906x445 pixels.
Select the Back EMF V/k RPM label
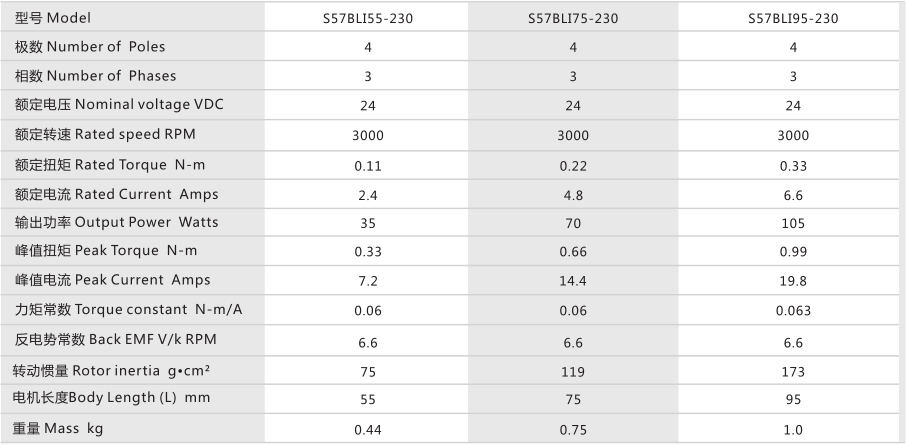[116, 339]
